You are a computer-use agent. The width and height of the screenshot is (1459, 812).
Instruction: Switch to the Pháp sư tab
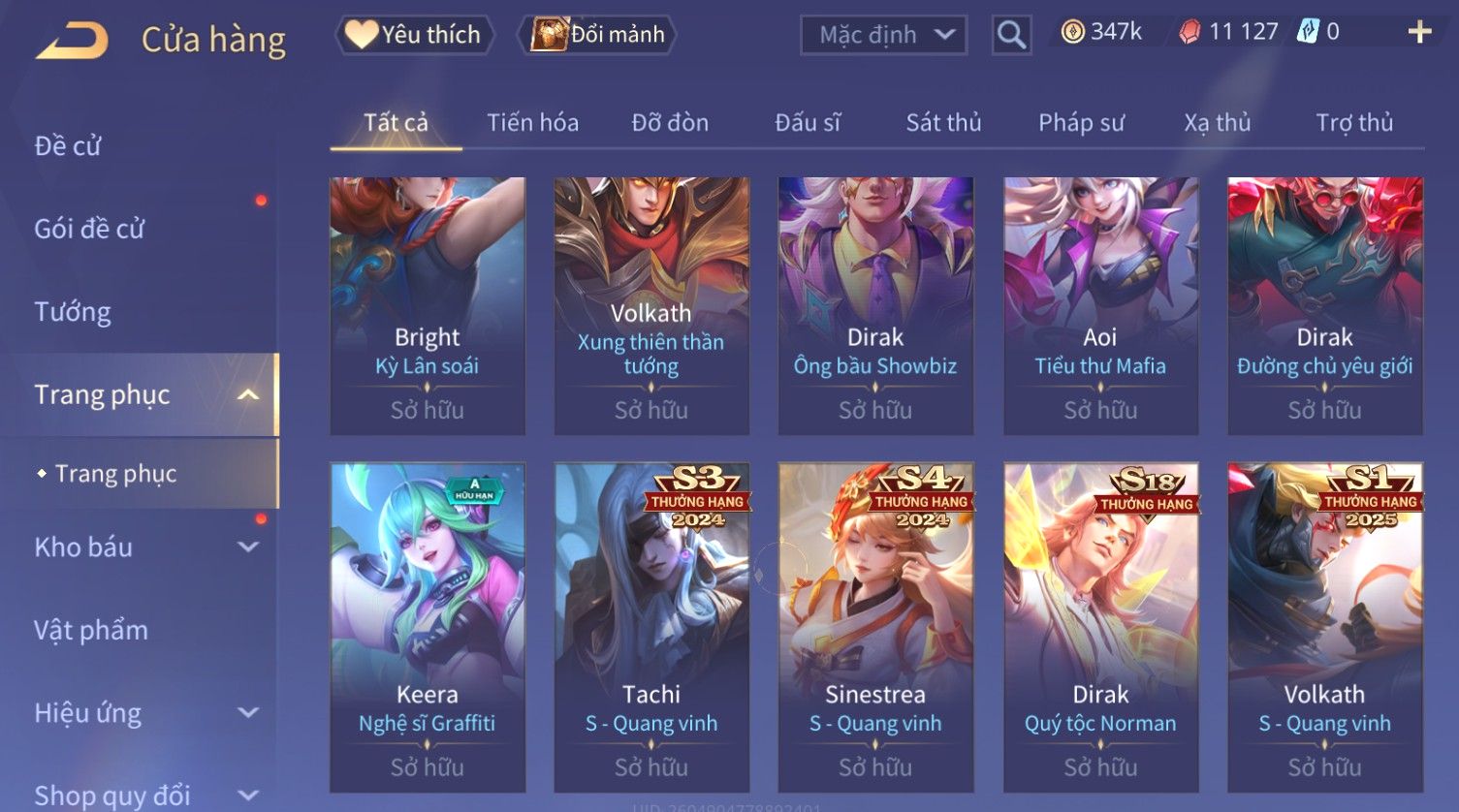pos(1081,123)
